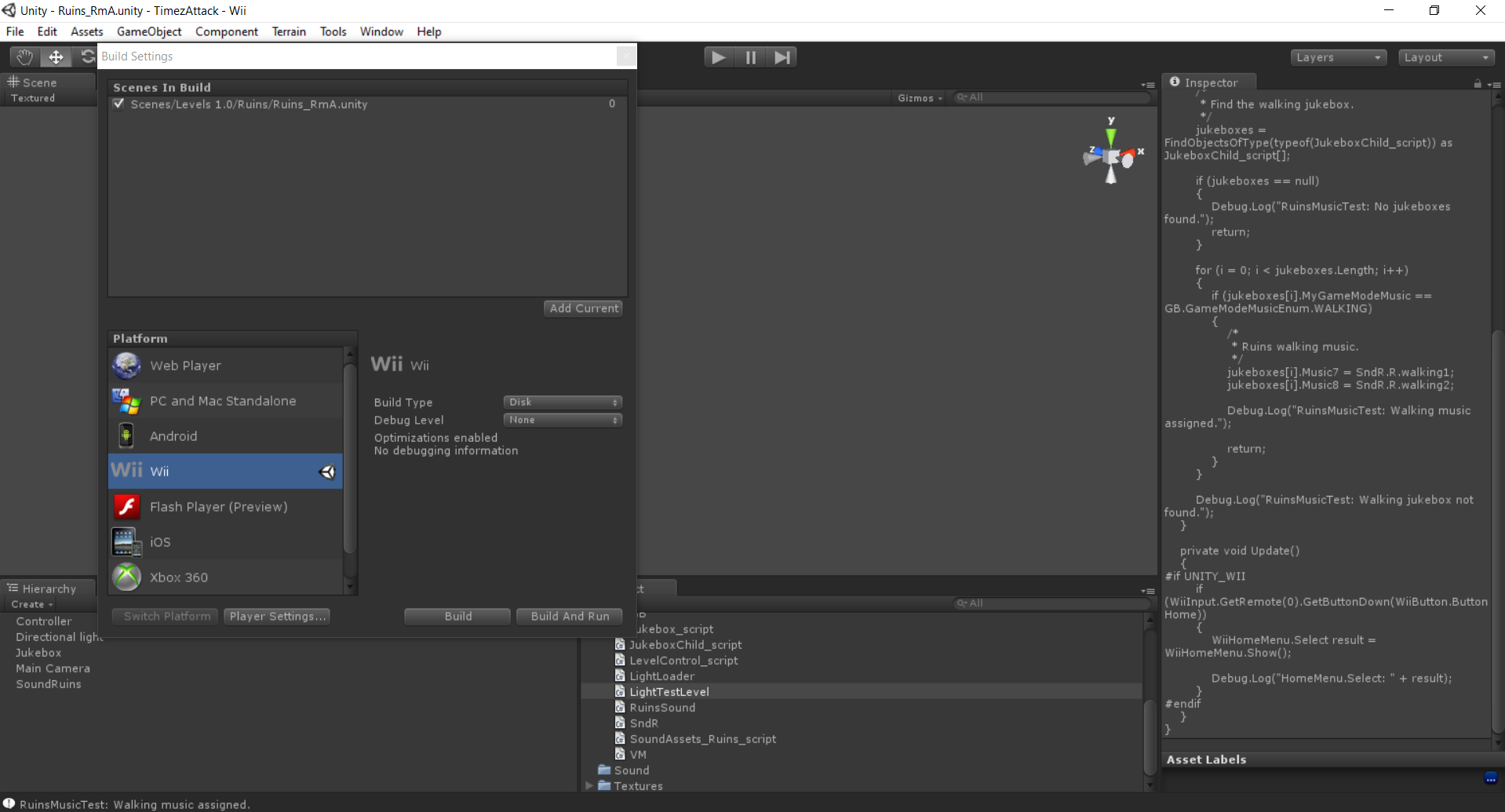Click the Build button
The image size is (1505, 812).
coord(457,617)
